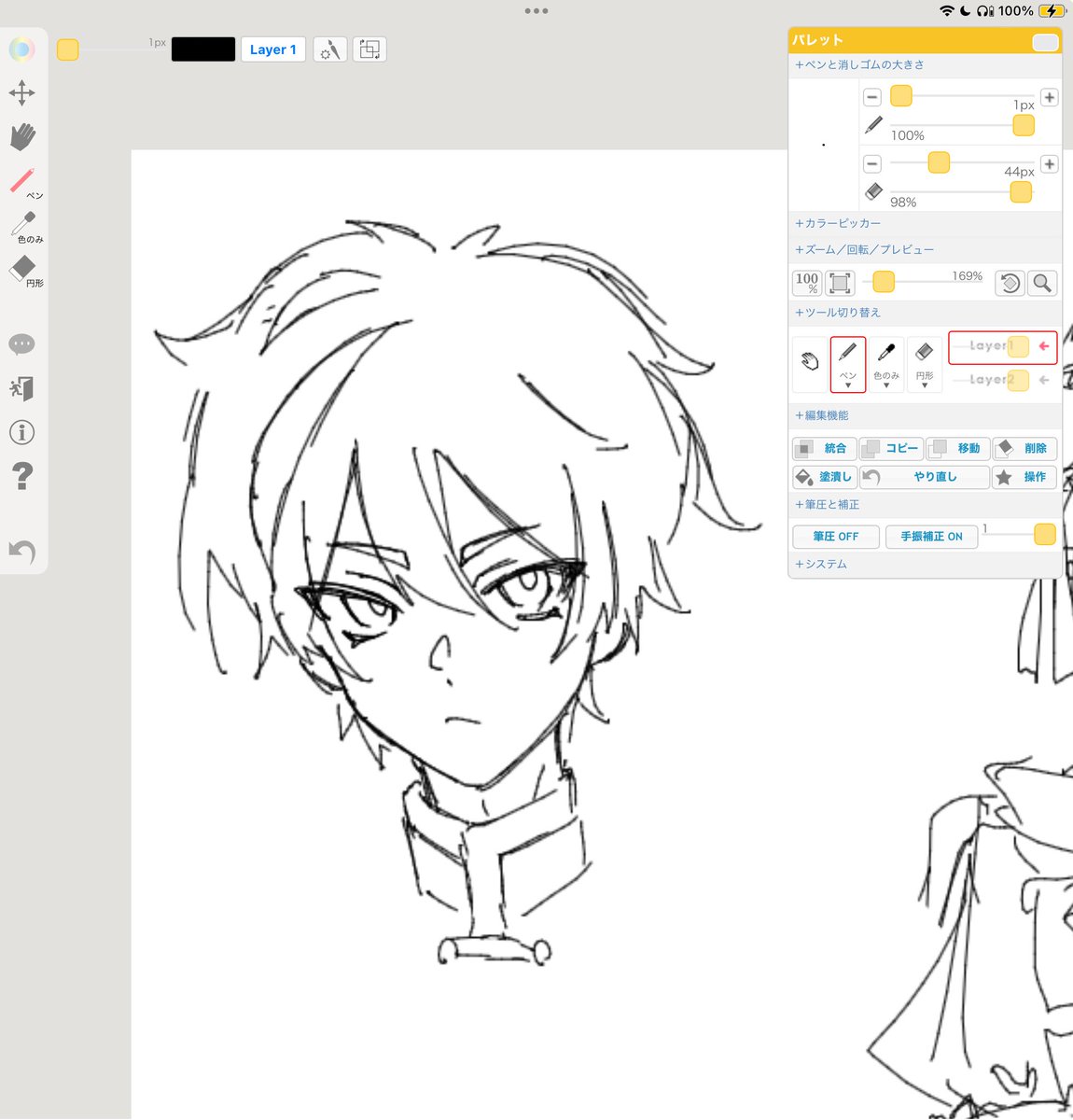The width and height of the screenshot is (1073, 1120).
Task: Adjust the zoom slider at 169%
Action: pos(884,281)
